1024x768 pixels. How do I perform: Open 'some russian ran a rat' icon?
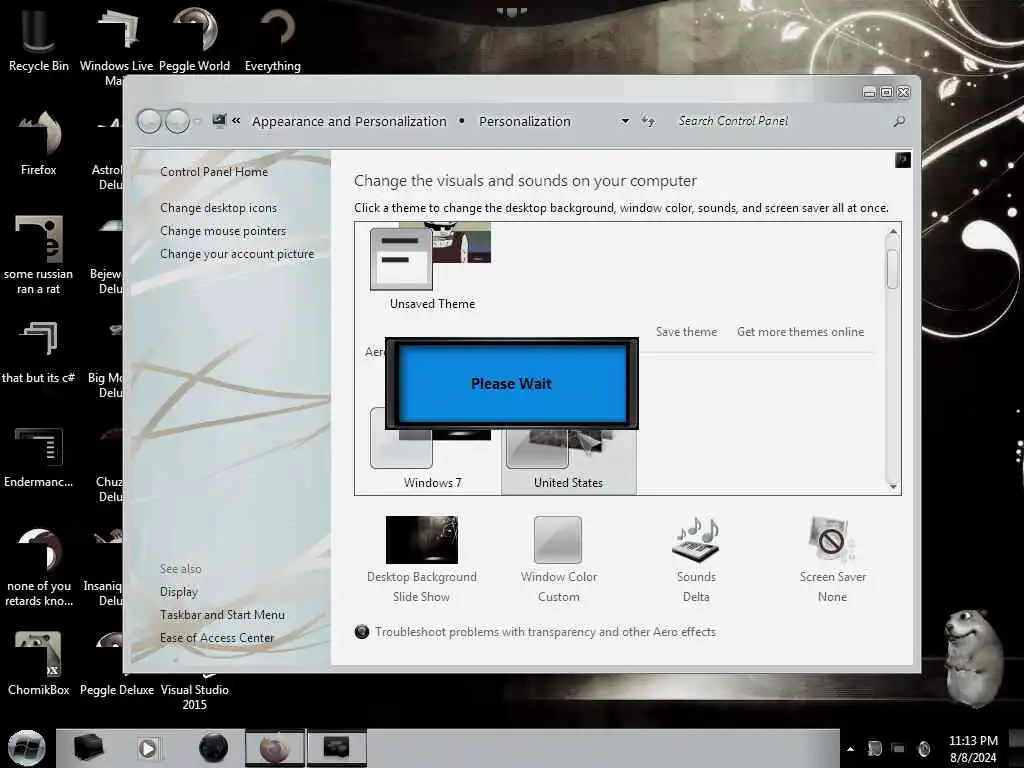click(x=38, y=255)
